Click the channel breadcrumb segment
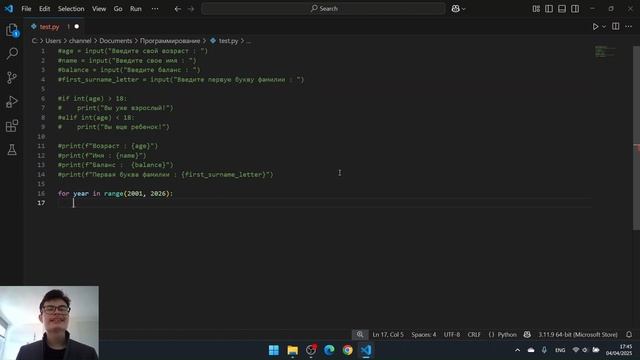The image size is (640, 360). click(80, 41)
